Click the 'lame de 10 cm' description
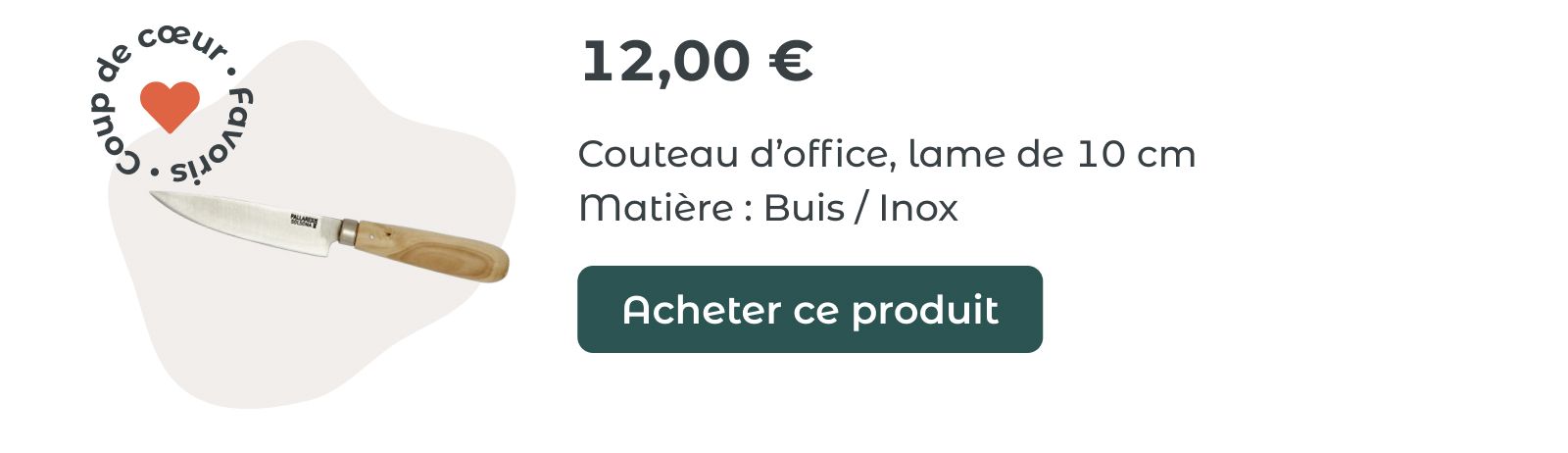 (x=1052, y=155)
